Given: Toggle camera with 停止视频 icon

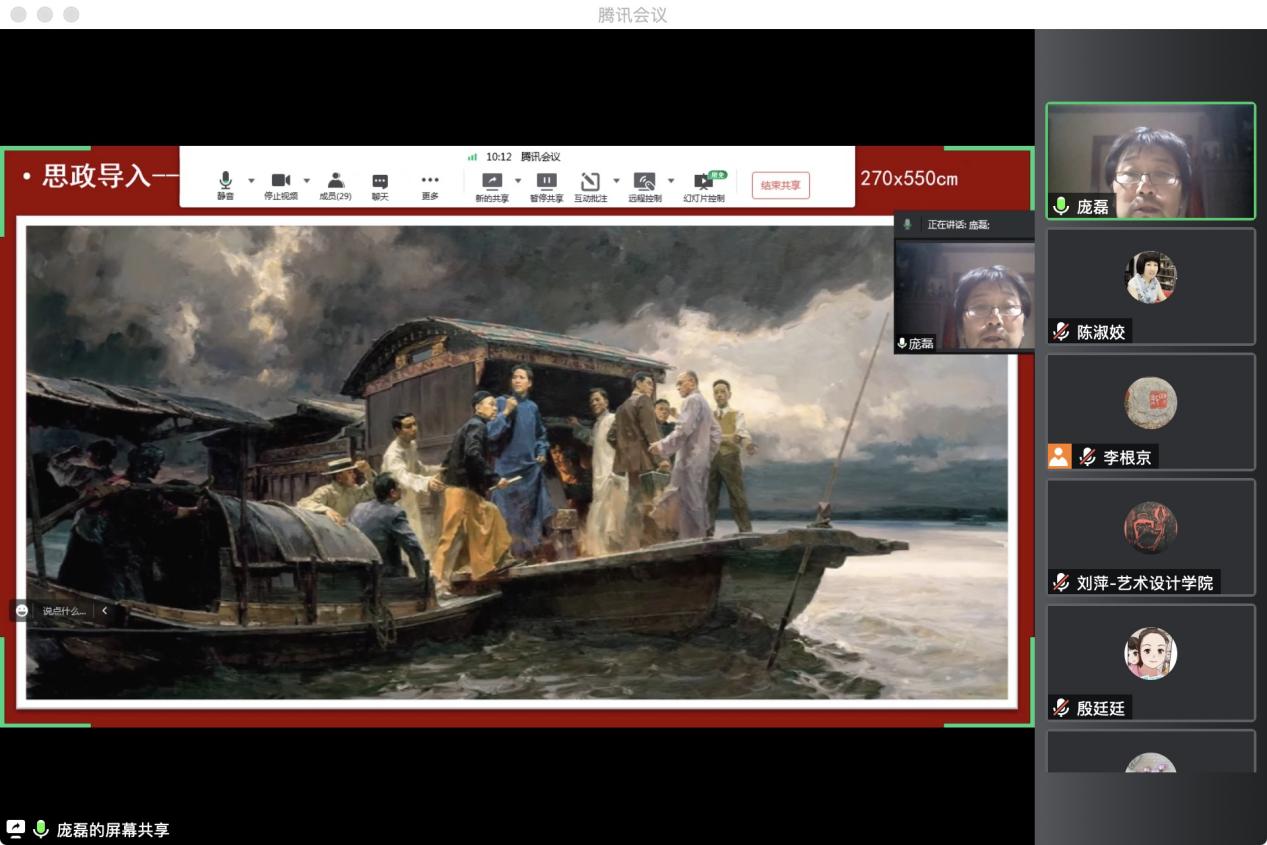Looking at the screenshot, I should tap(280, 181).
